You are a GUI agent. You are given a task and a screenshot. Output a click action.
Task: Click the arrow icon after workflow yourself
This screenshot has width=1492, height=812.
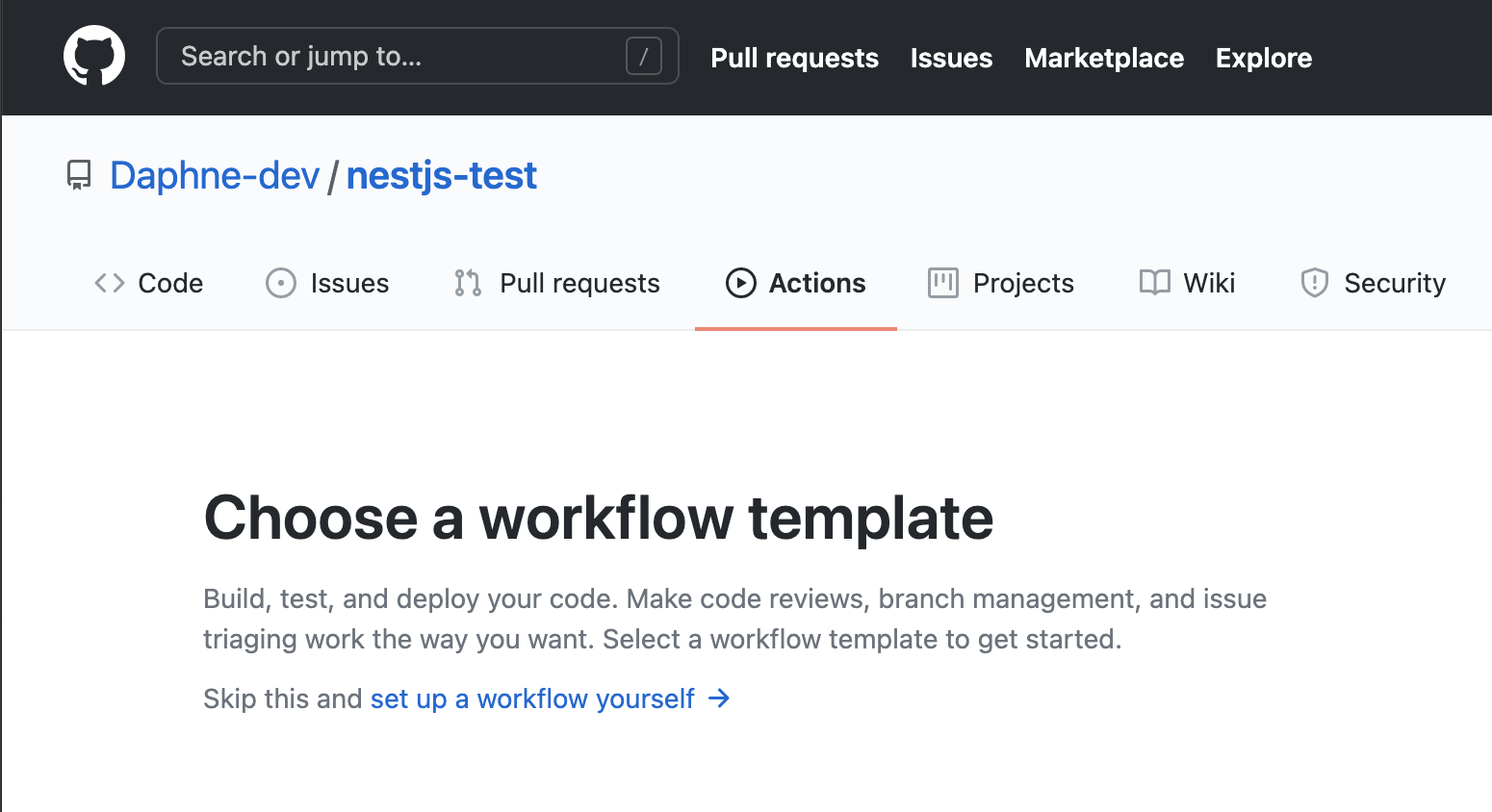click(x=719, y=698)
